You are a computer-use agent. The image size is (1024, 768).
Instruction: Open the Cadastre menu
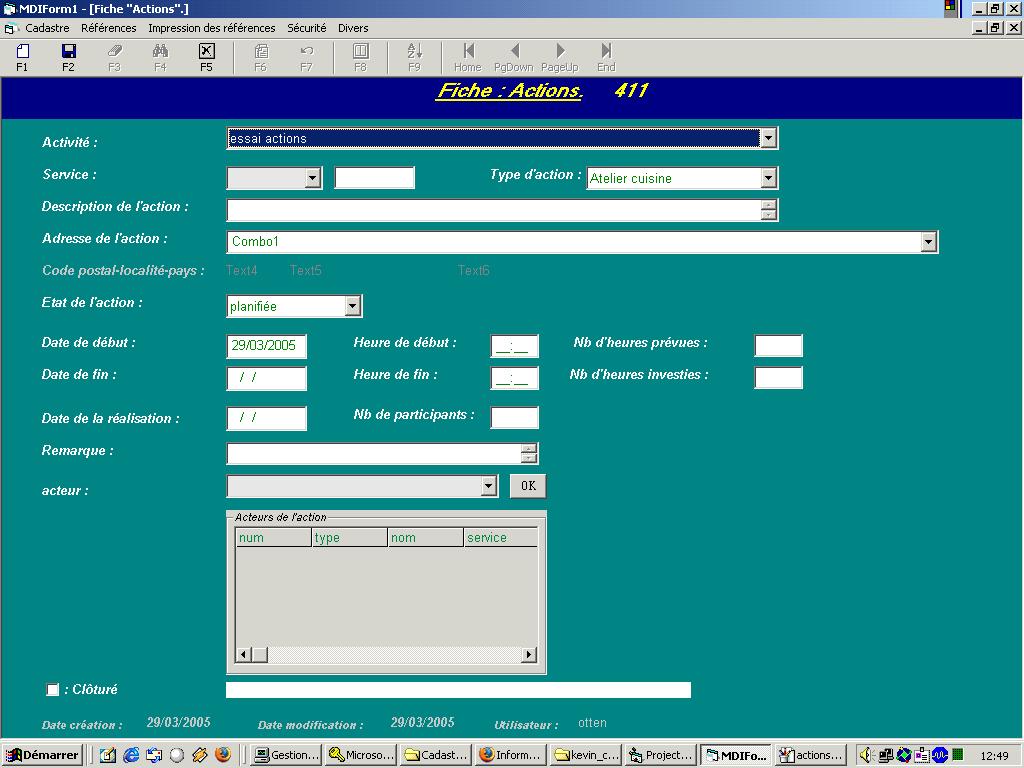pyautogui.click(x=47, y=28)
